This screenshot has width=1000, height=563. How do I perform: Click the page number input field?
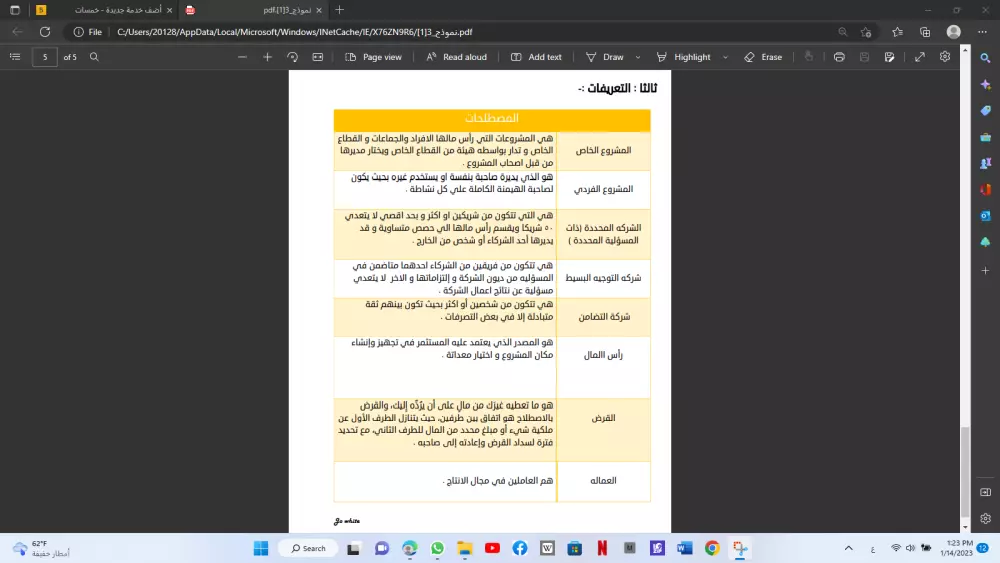[45, 57]
